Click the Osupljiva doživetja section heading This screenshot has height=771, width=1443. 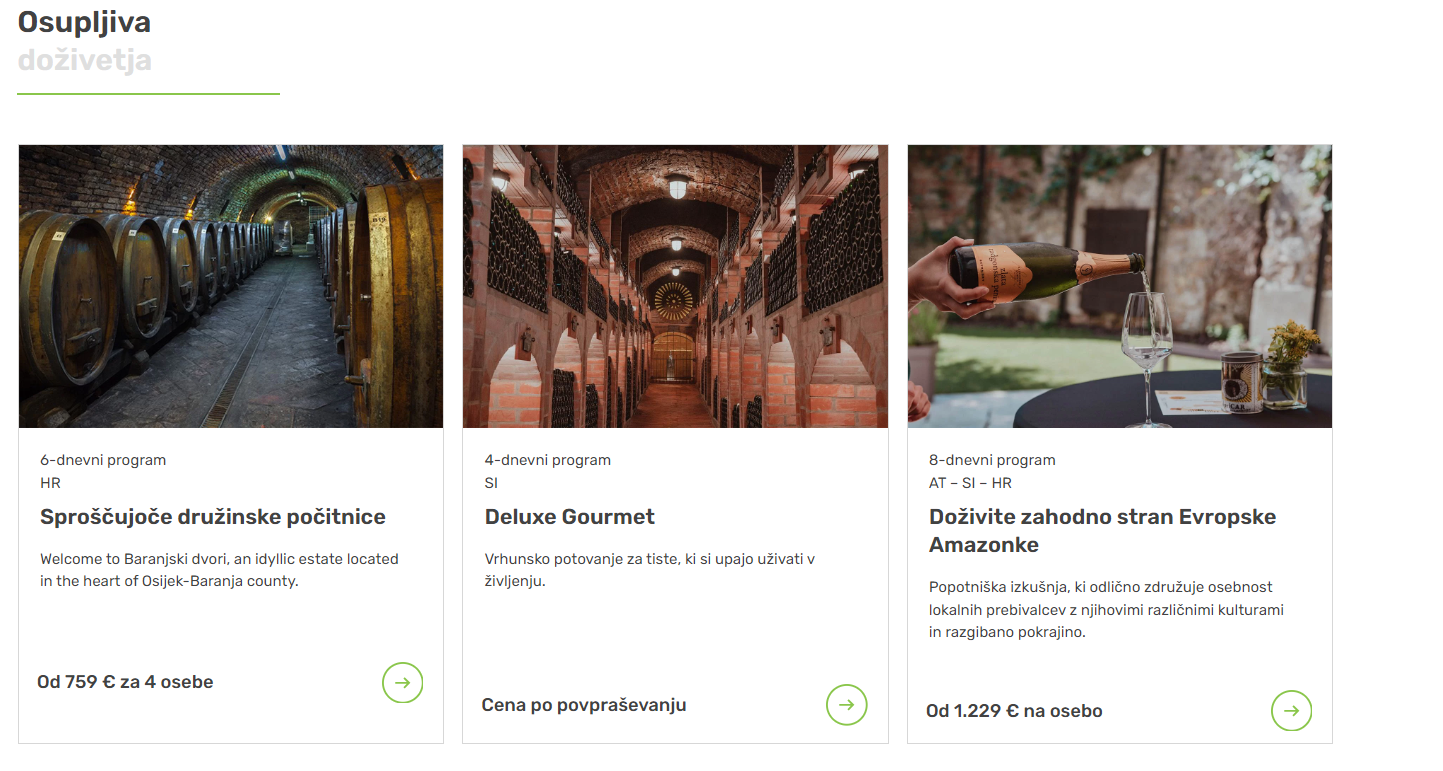coord(85,41)
